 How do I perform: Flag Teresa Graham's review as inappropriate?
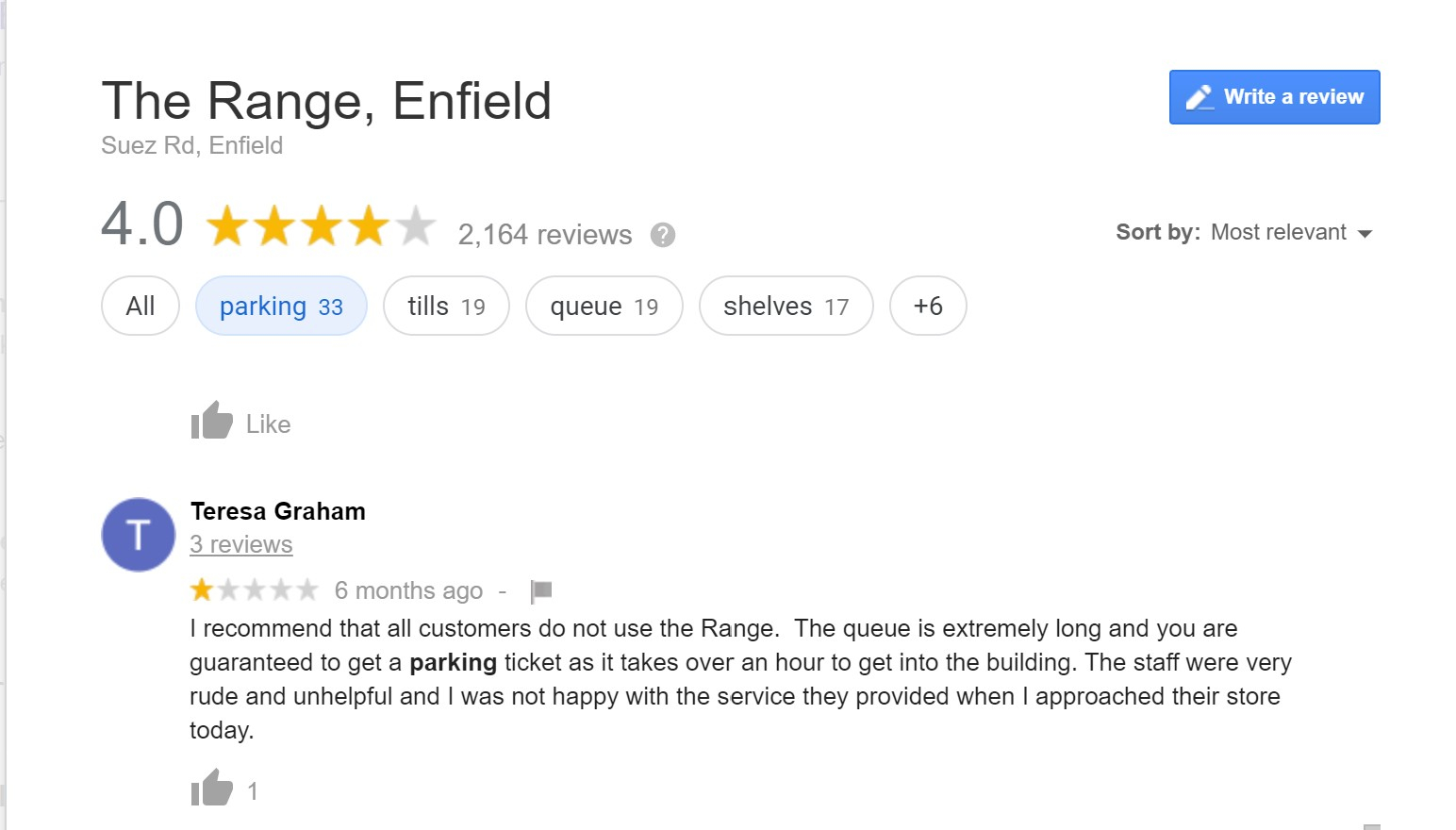pos(541,591)
